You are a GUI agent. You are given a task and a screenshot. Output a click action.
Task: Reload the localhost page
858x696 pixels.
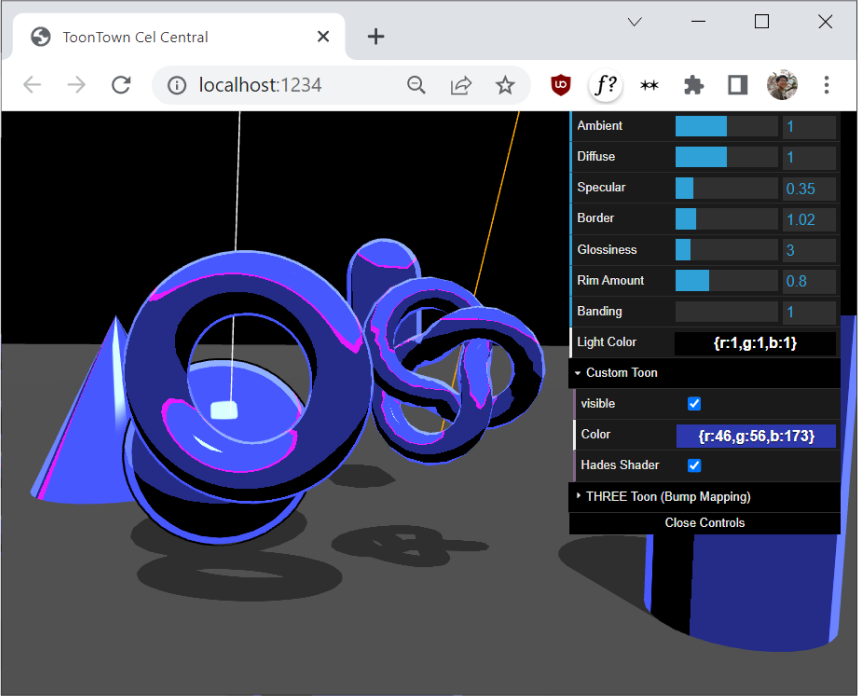click(x=121, y=85)
